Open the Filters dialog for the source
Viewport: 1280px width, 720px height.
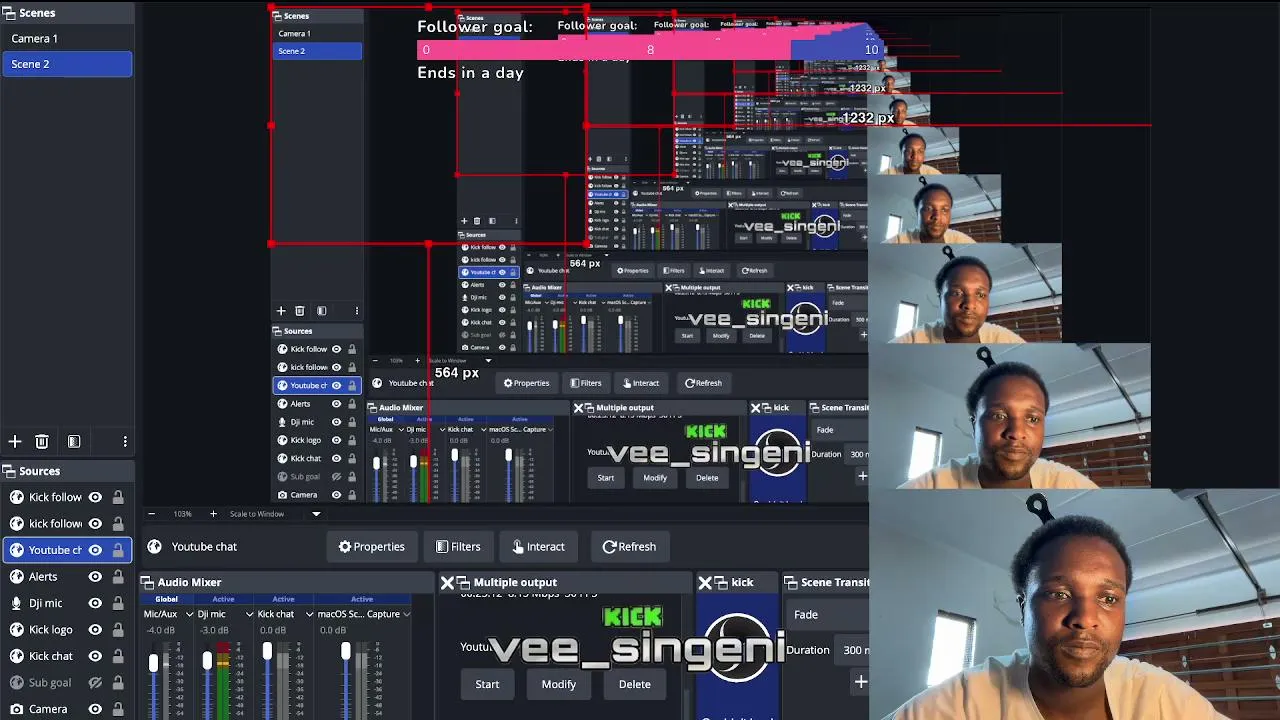point(458,547)
